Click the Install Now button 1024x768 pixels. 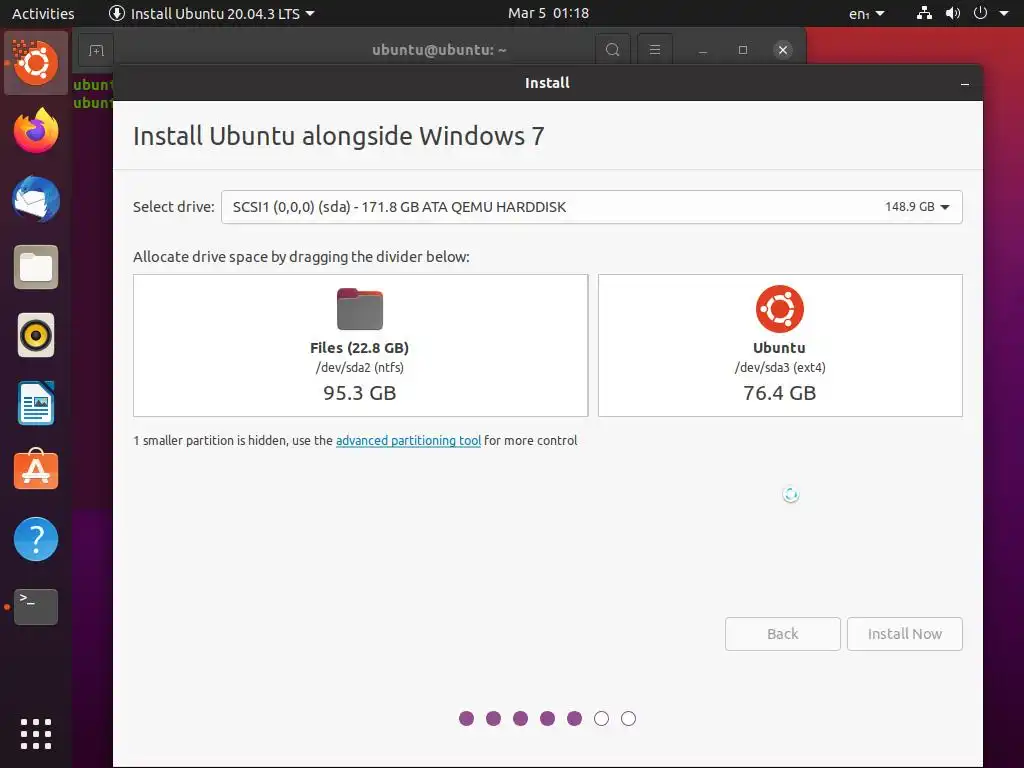[904, 633]
